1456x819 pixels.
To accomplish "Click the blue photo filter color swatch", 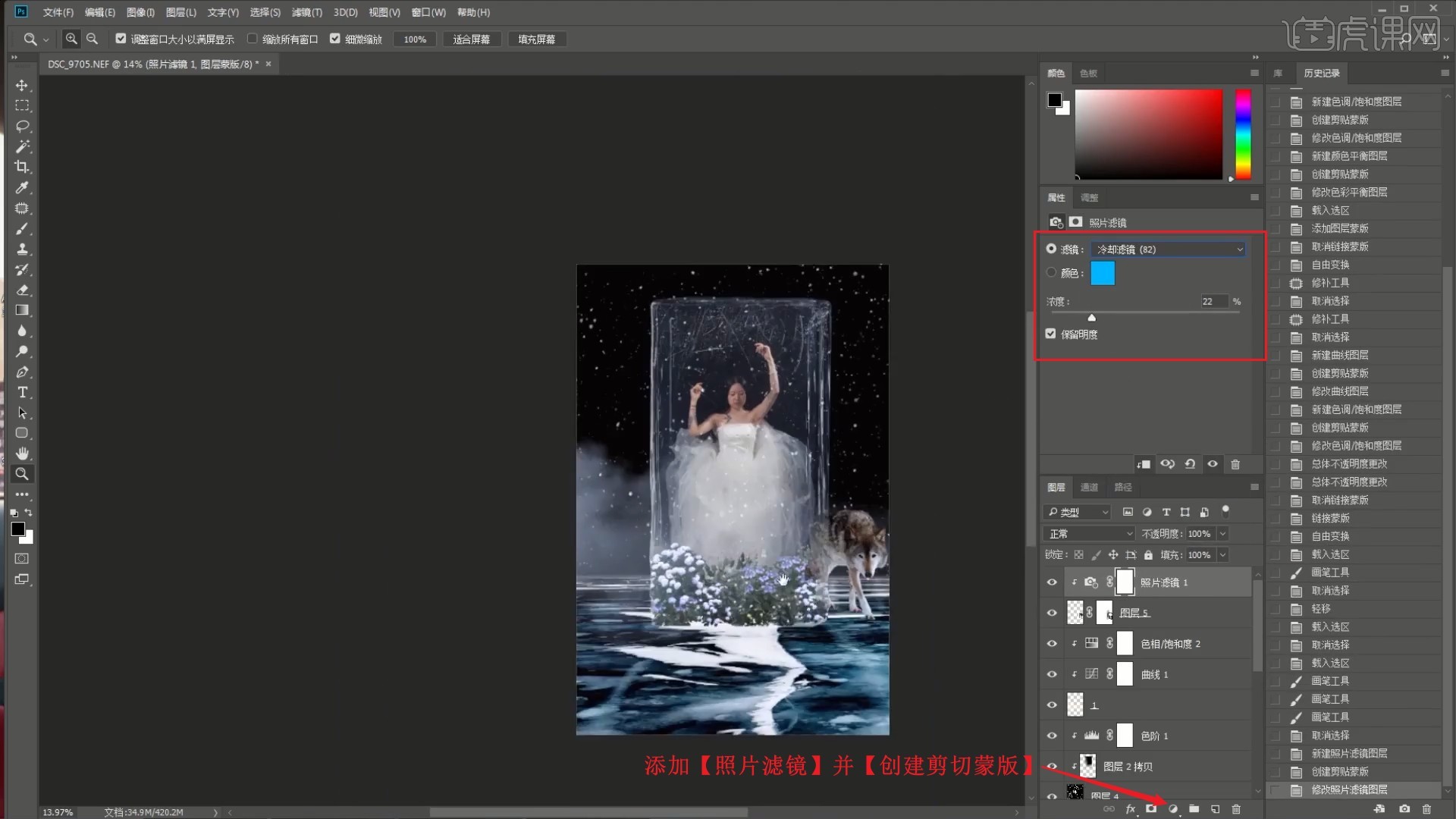I will (x=1103, y=273).
